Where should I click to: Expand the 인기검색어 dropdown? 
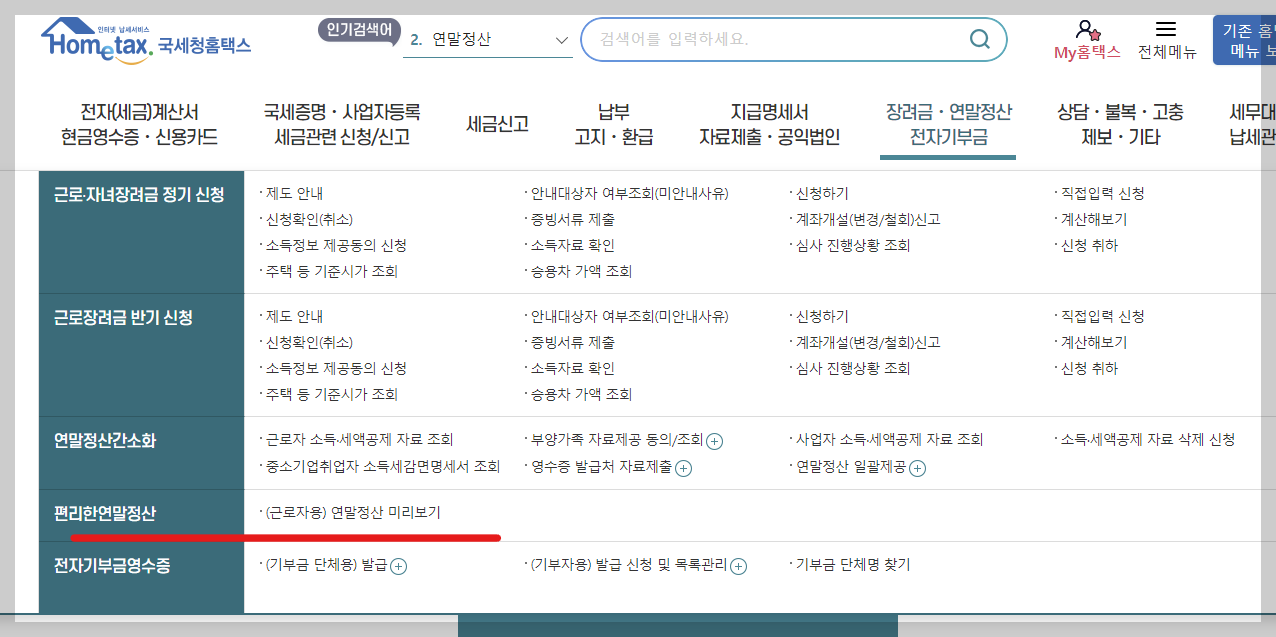coord(560,41)
